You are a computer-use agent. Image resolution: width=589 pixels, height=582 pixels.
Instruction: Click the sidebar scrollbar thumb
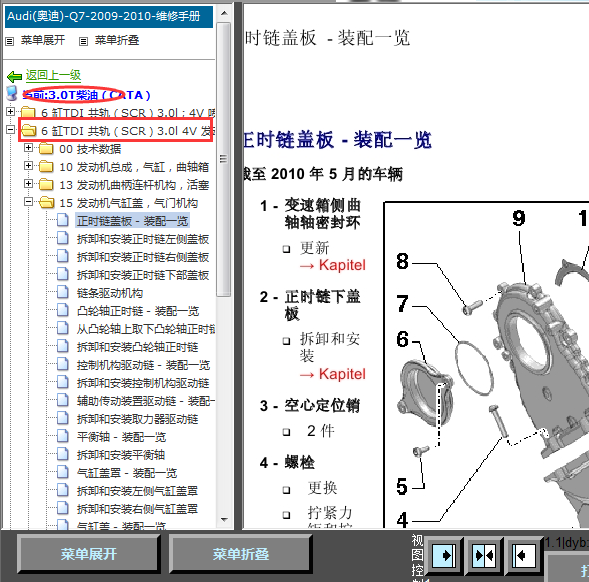224,159
